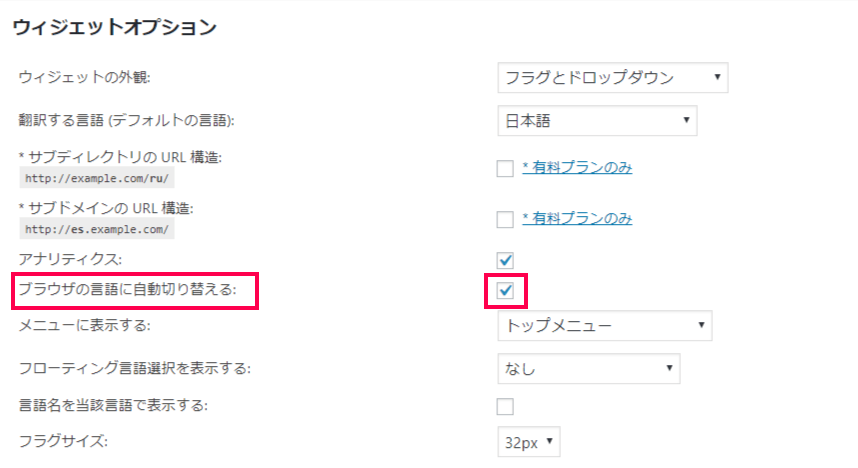Uncheck the アナリティクス checkbox
Viewport: 858px width, 468px height.
click(x=505, y=260)
